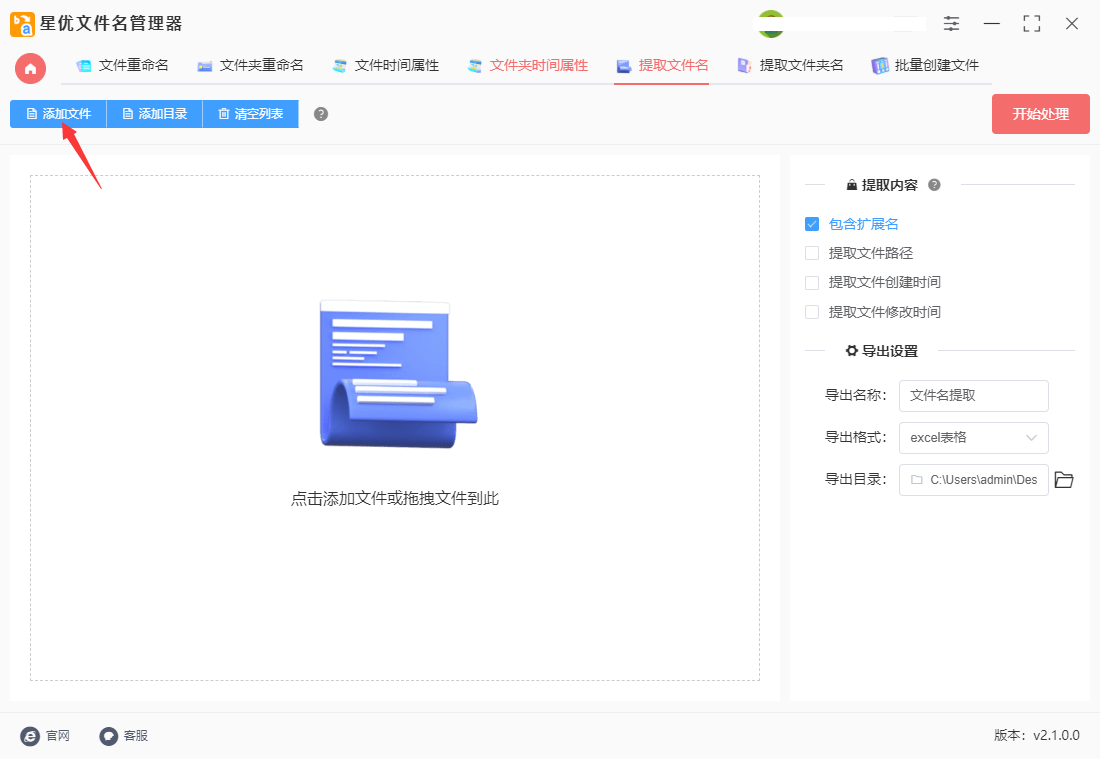Switch to 文件夹重命名 tab
Screen dimensions: 1100x760
pos(250,66)
